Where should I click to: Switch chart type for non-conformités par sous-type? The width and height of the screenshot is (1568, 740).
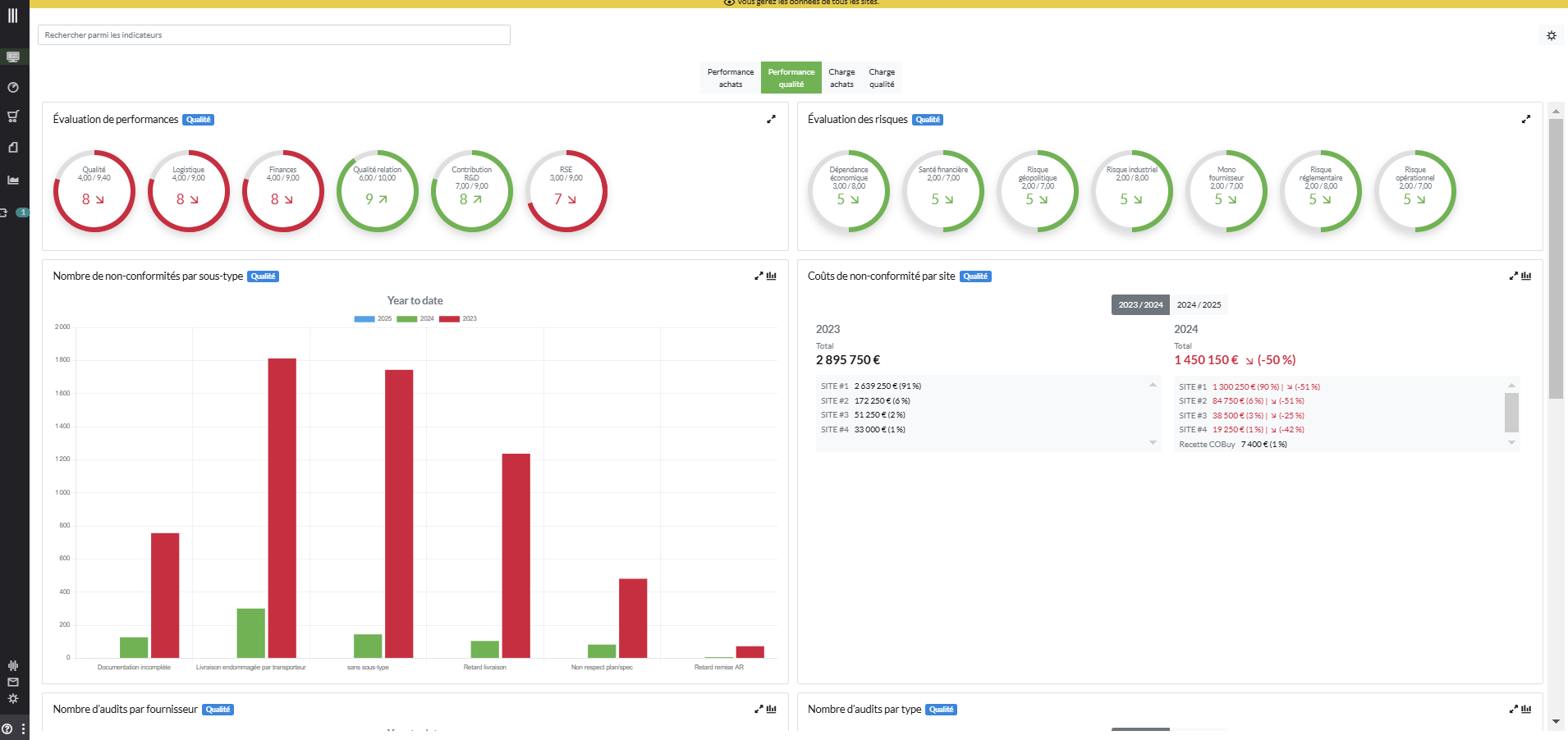(772, 276)
